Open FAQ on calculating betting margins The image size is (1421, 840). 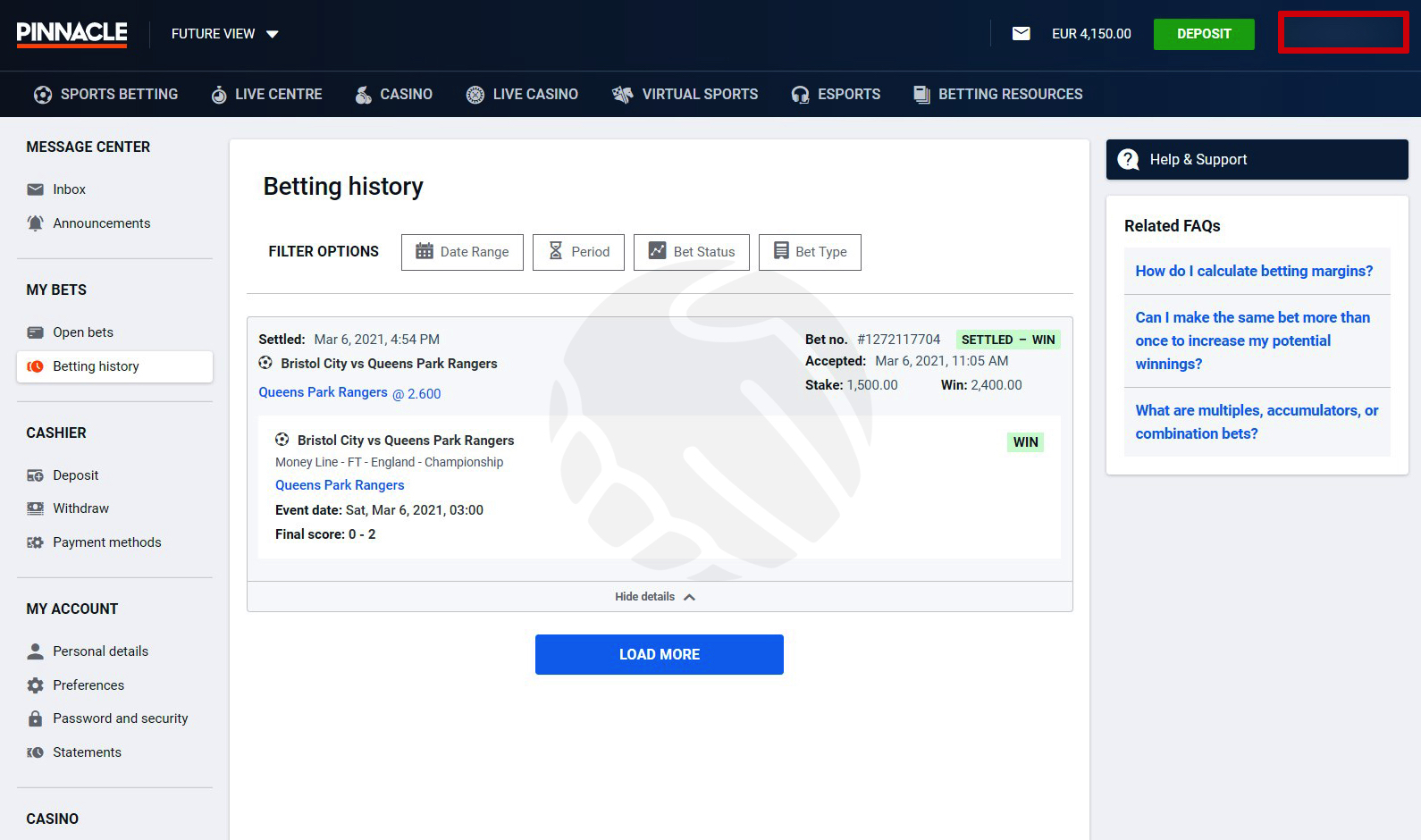click(x=1254, y=271)
